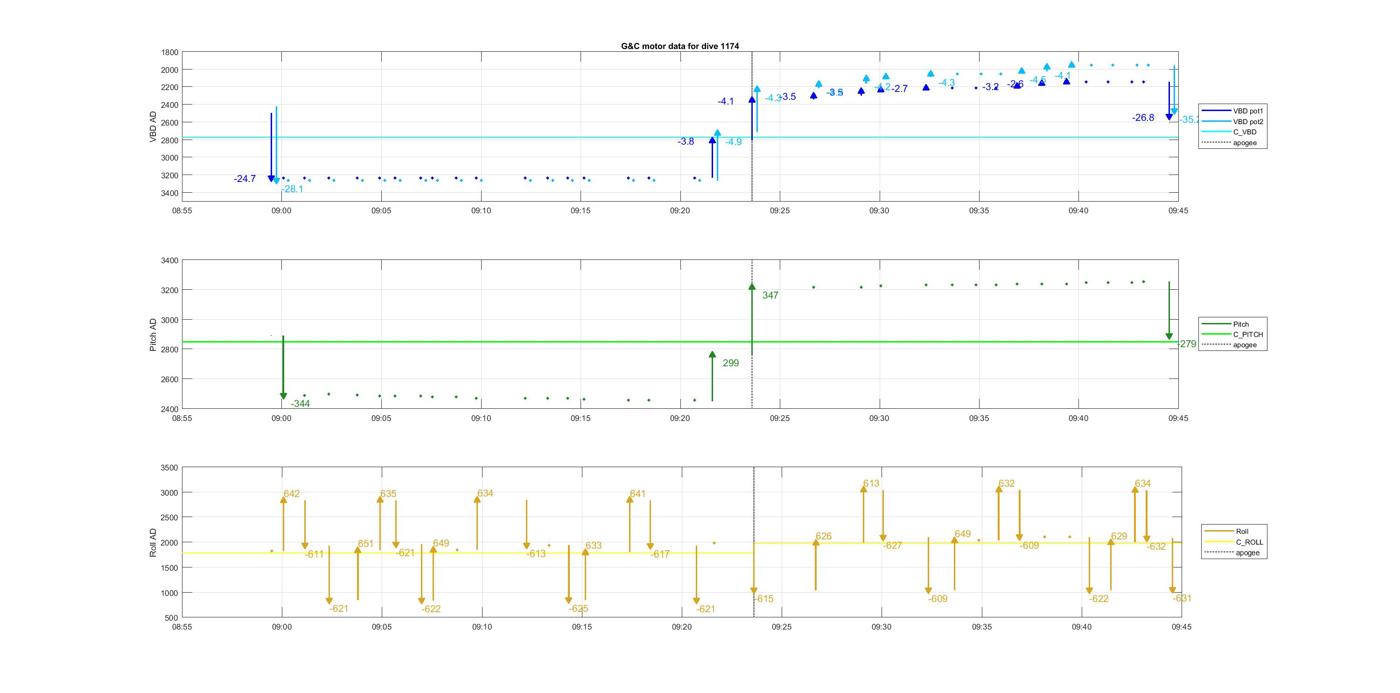Click the "633" roll data label
Viewport: 1400px width, 693px height.
[594, 546]
